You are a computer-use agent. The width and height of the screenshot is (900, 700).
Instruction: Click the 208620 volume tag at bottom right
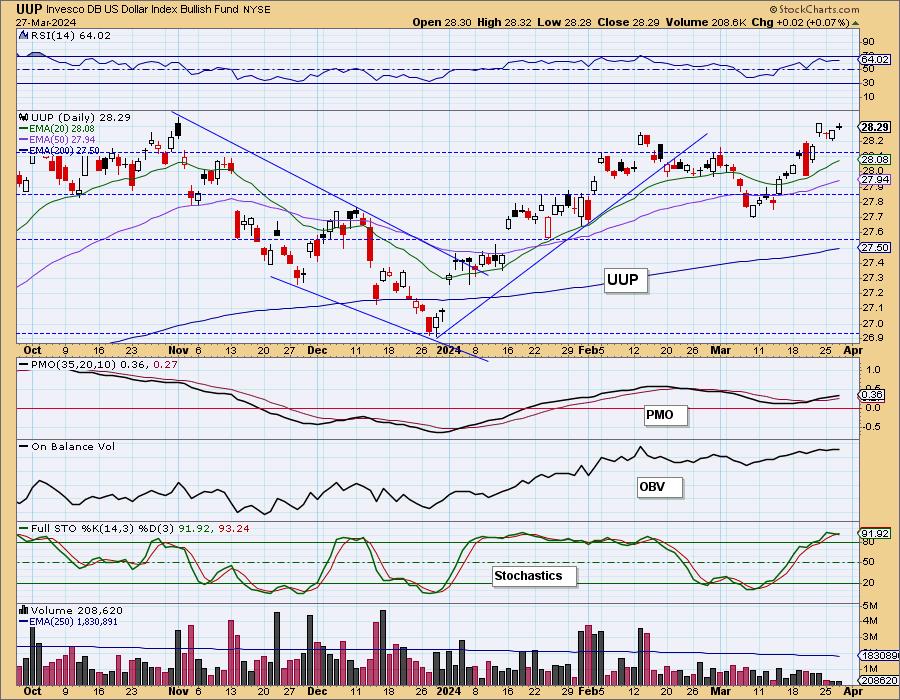tap(876, 680)
